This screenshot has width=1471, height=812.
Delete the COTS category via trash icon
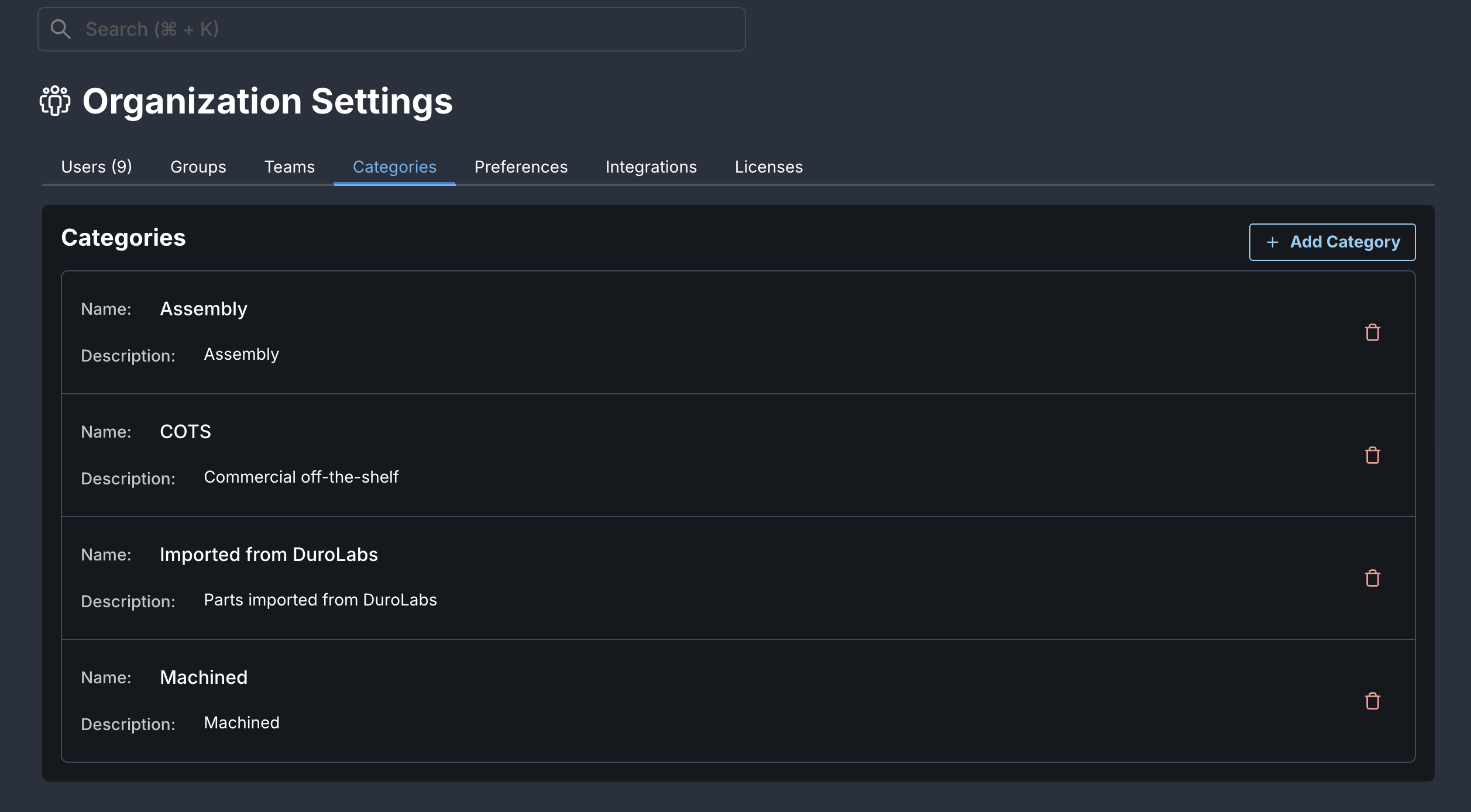point(1372,455)
